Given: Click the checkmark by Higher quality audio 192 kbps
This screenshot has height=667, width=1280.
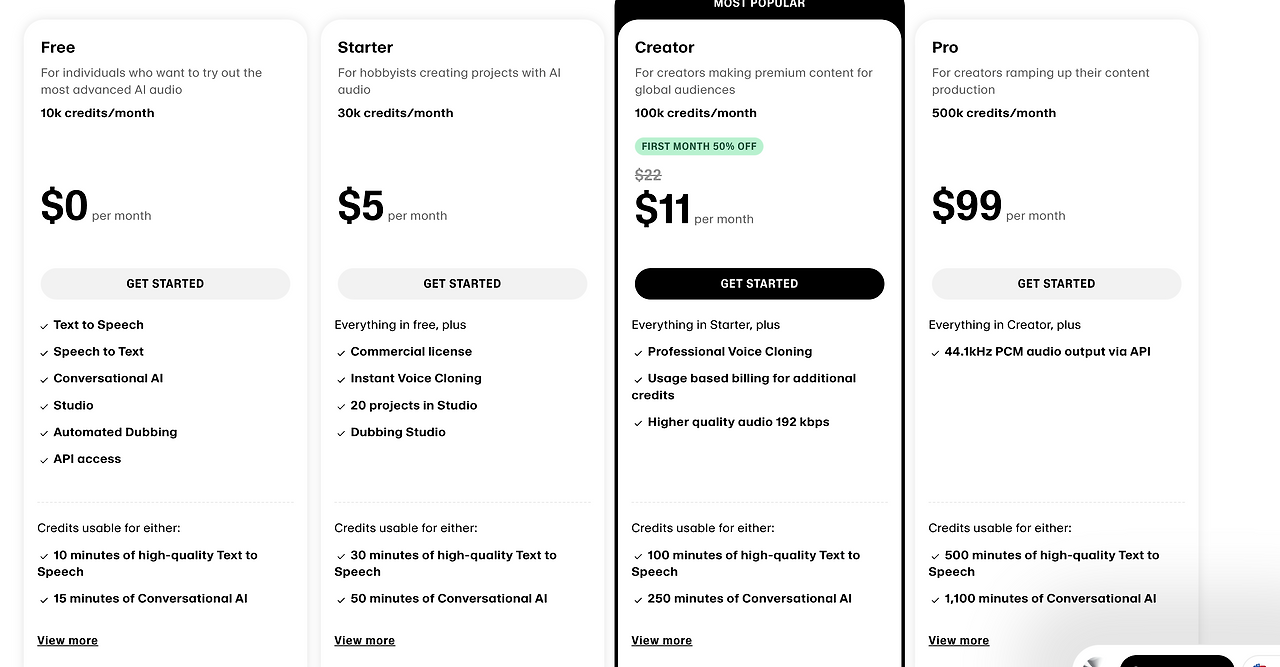Looking at the screenshot, I should 638,423.
